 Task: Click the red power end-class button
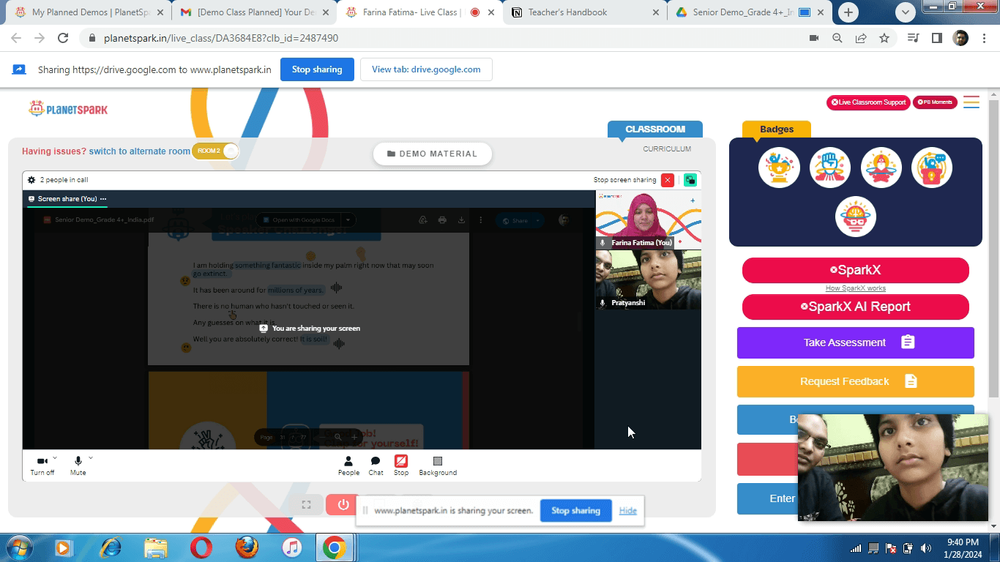click(x=343, y=505)
